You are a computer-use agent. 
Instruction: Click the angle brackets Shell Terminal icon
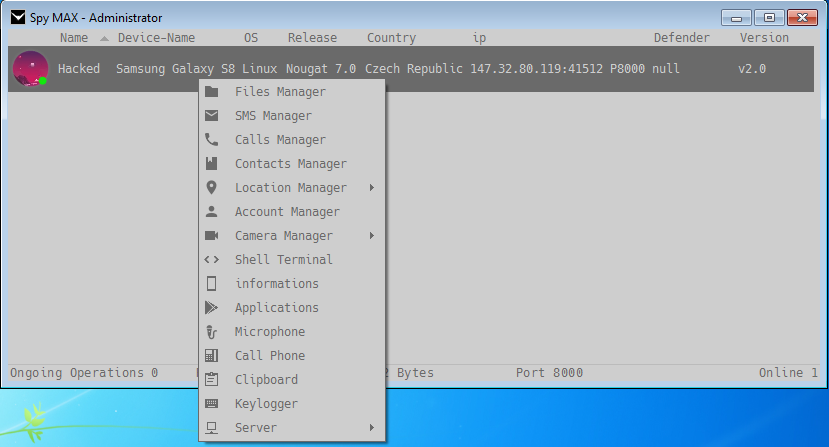[211, 259]
